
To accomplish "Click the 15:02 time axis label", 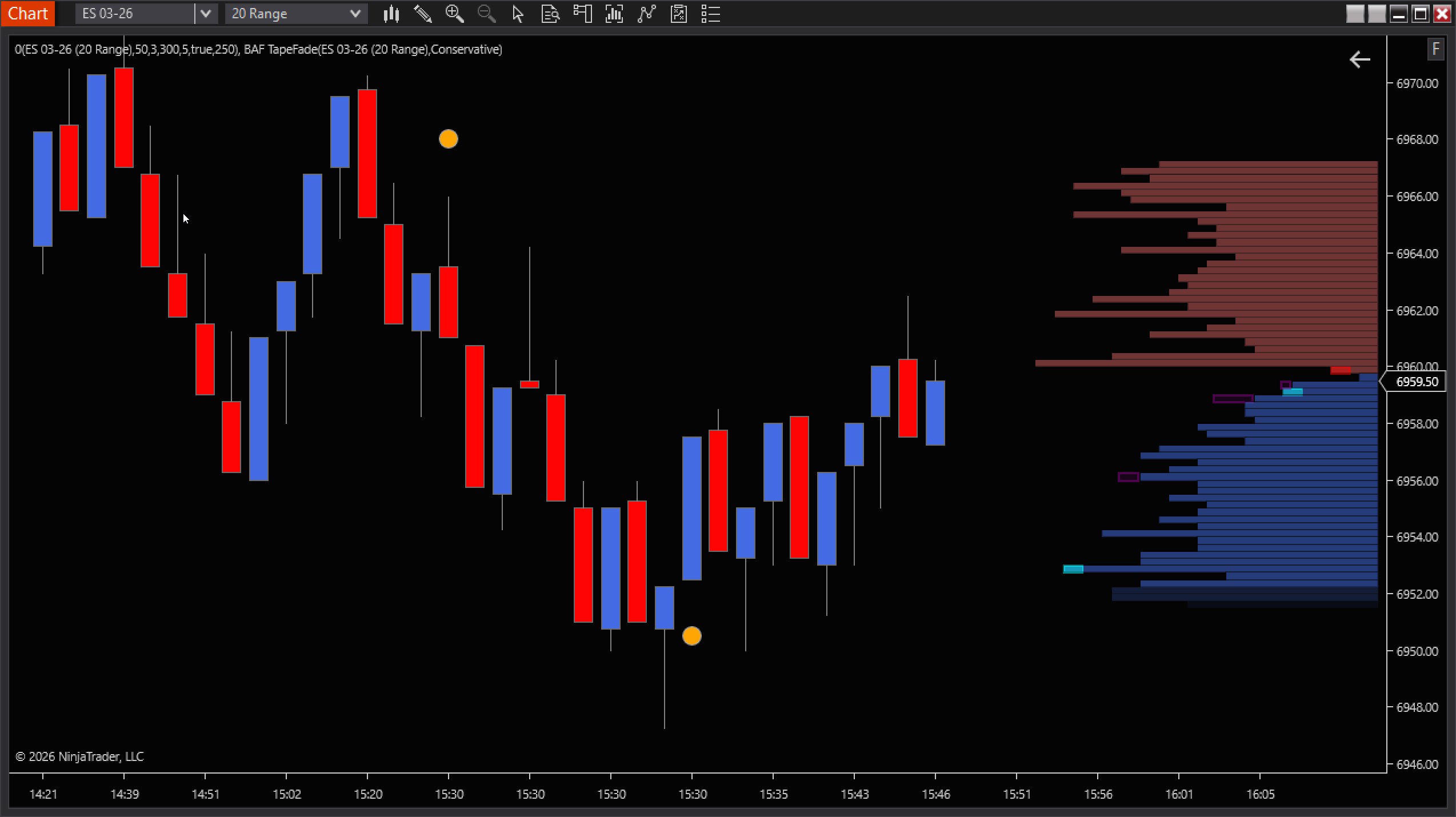I will [287, 794].
